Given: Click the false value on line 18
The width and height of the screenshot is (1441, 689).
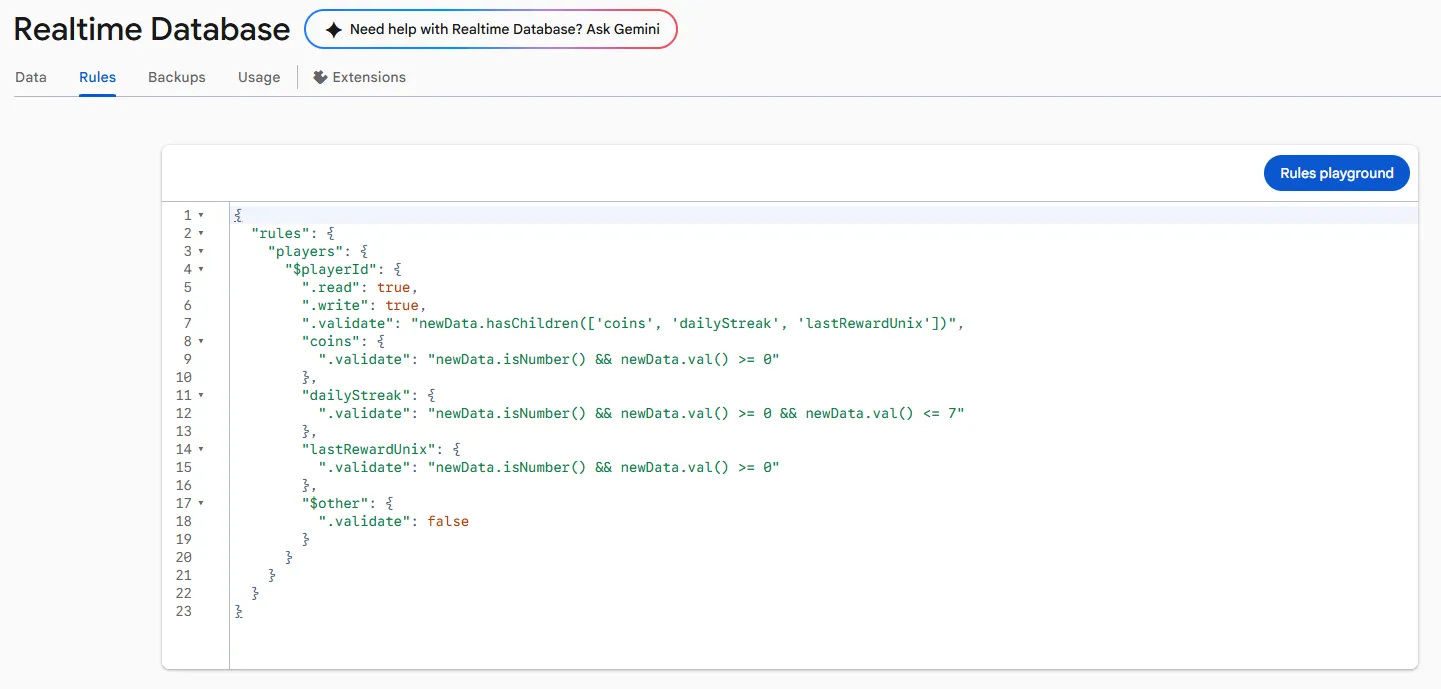Looking at the screenshot, I should (448, 521).
